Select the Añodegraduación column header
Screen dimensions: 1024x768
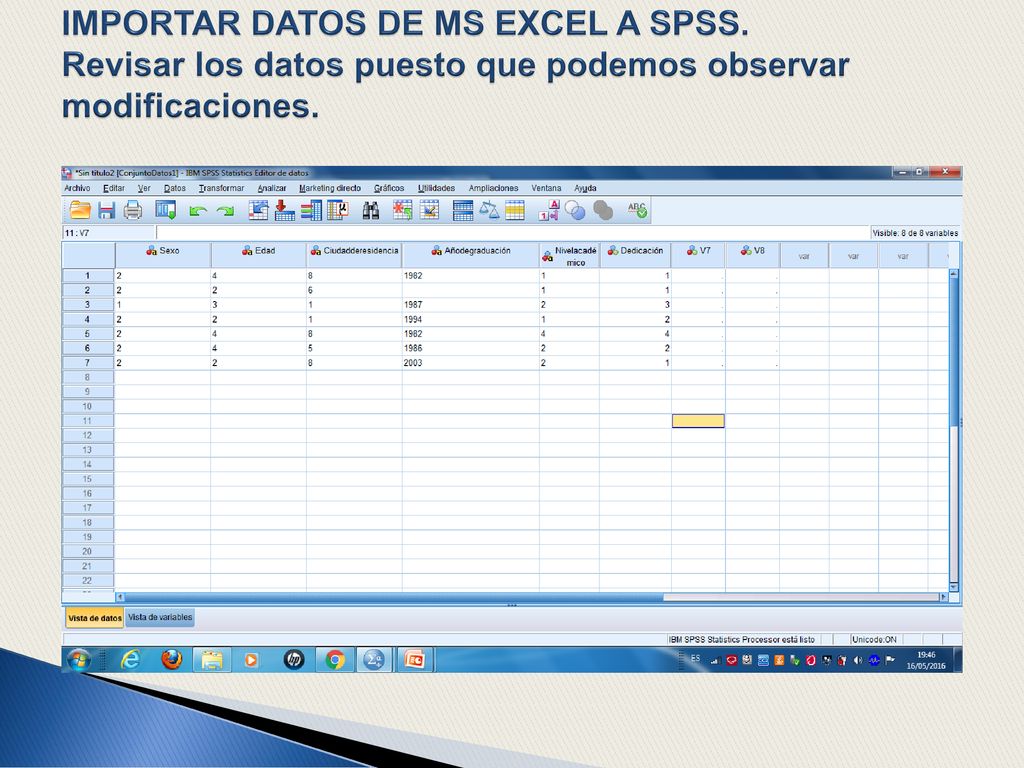471,255
